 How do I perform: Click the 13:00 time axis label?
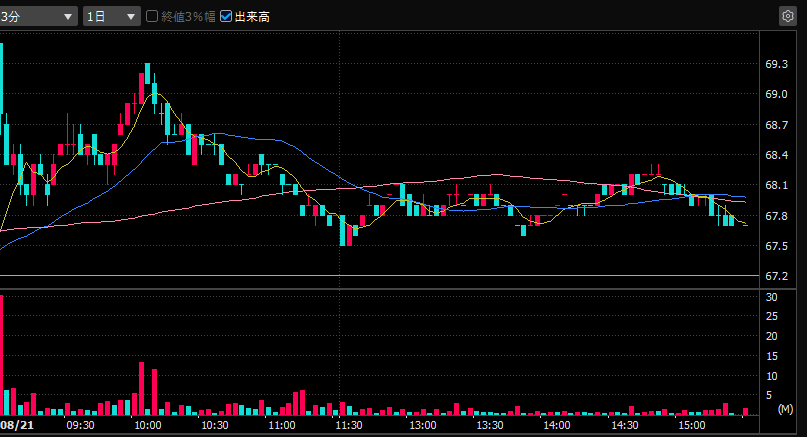(x=423, y=425)
